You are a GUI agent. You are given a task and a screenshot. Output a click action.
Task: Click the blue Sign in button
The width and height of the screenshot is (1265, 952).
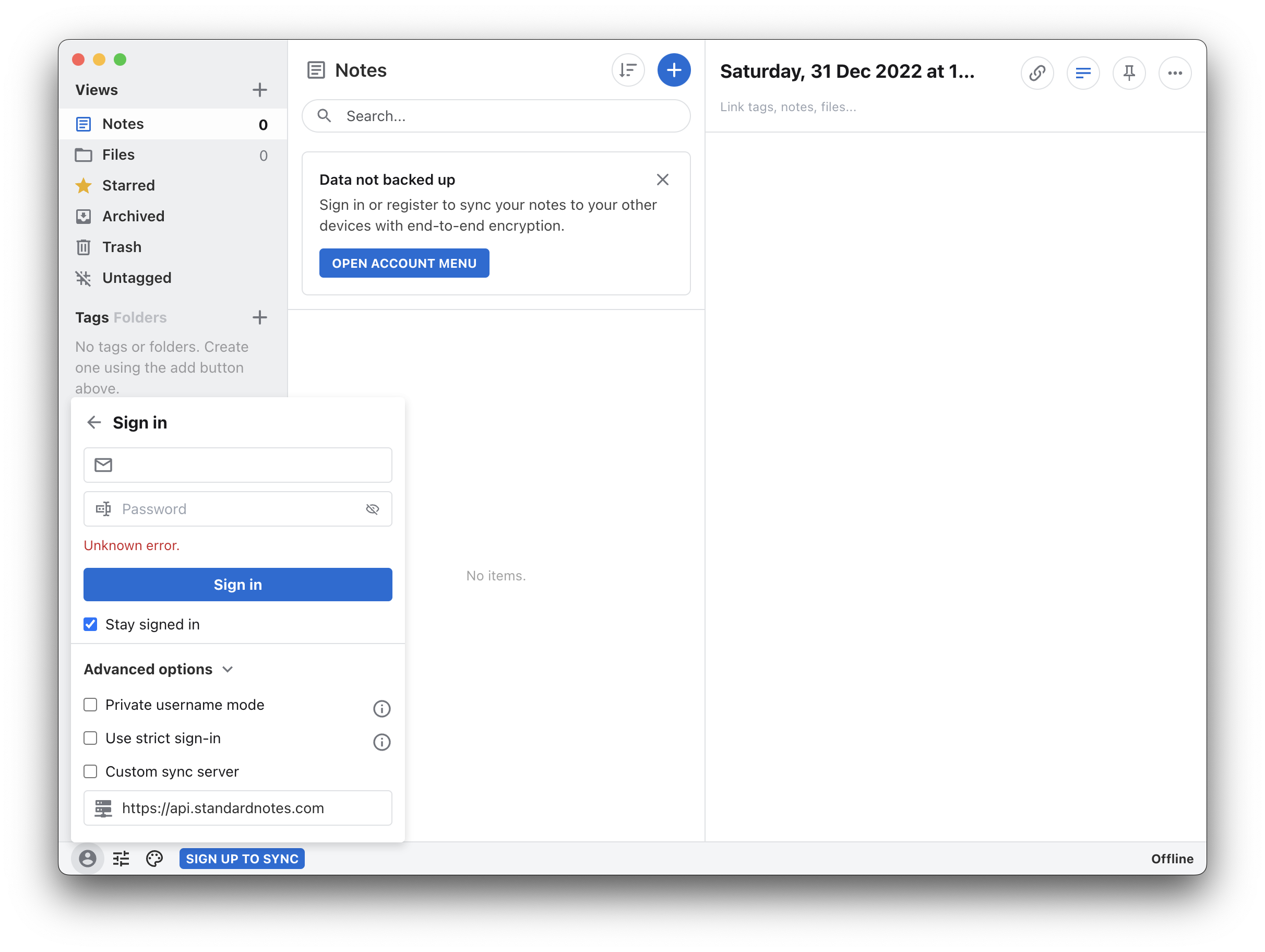point(237,584)
